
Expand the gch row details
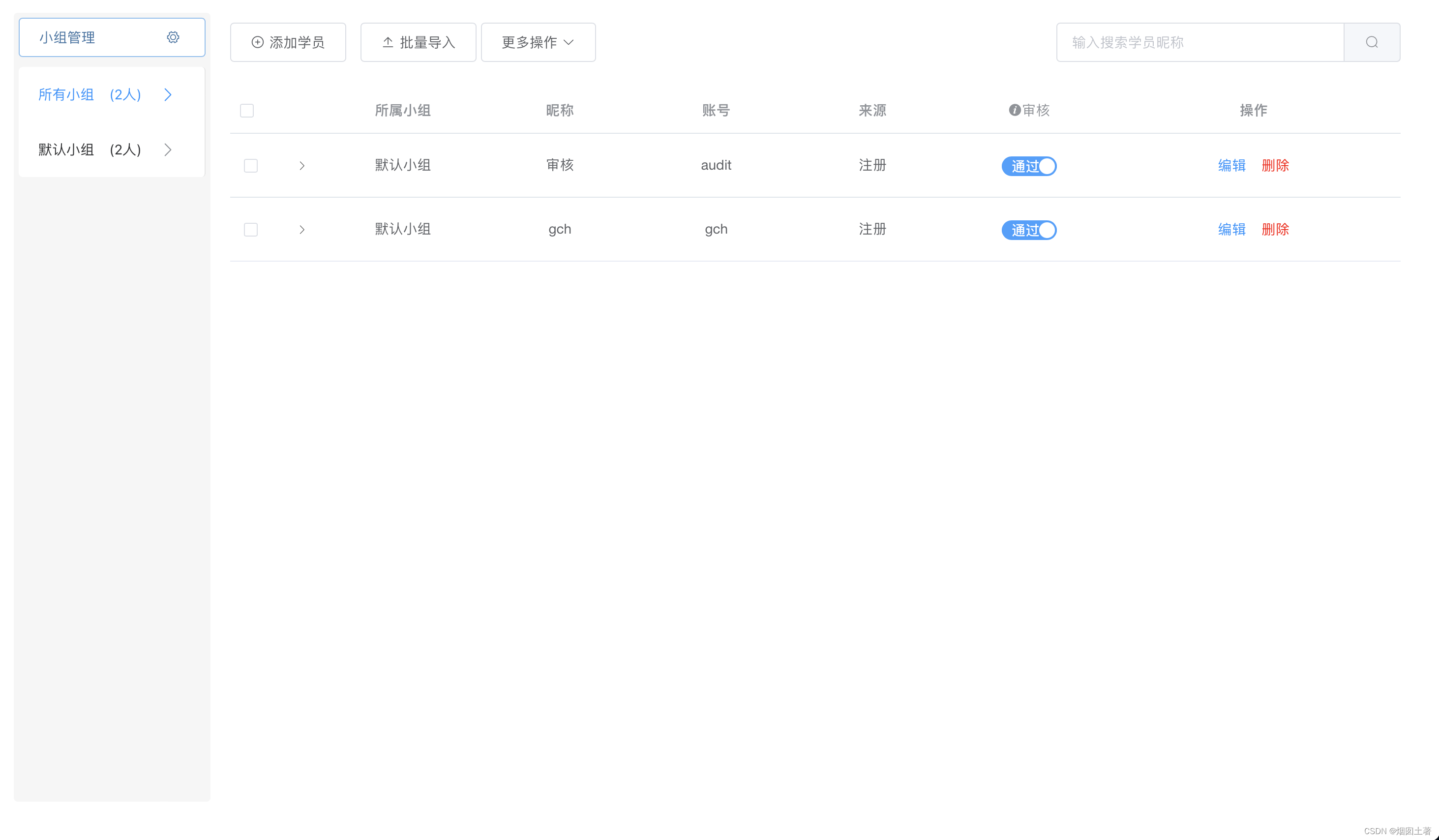[302, 230]
